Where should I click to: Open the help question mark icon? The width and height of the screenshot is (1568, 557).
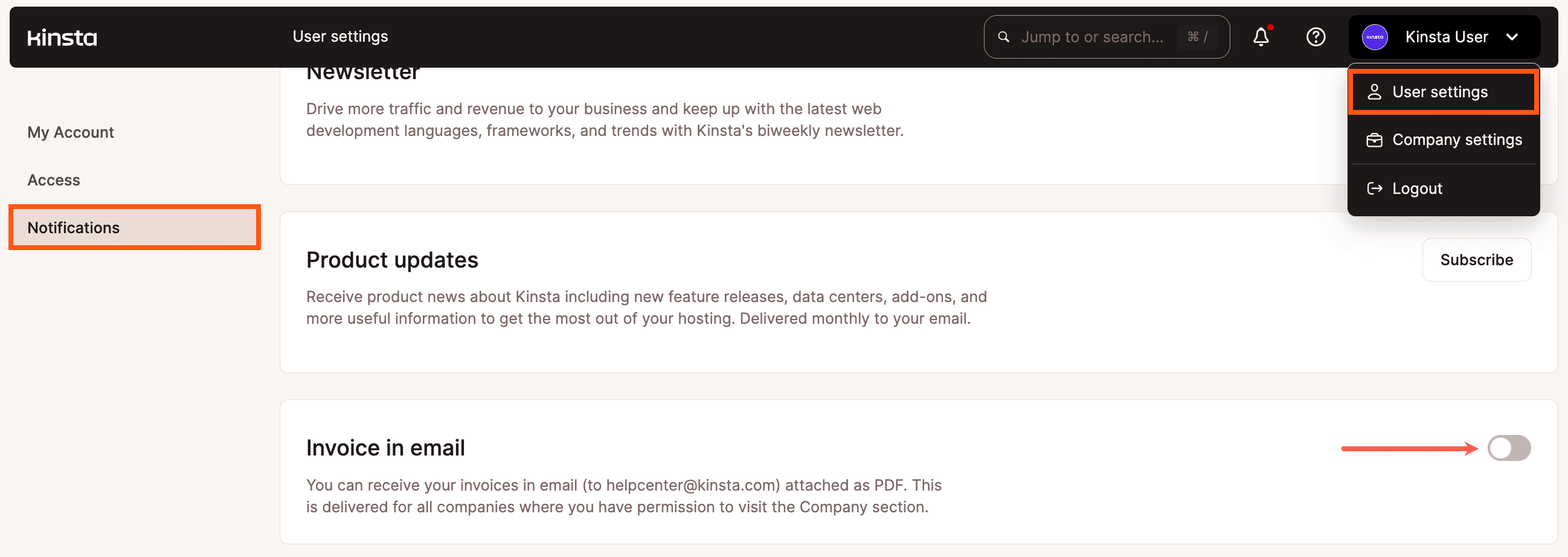(x=1316, y=37)
